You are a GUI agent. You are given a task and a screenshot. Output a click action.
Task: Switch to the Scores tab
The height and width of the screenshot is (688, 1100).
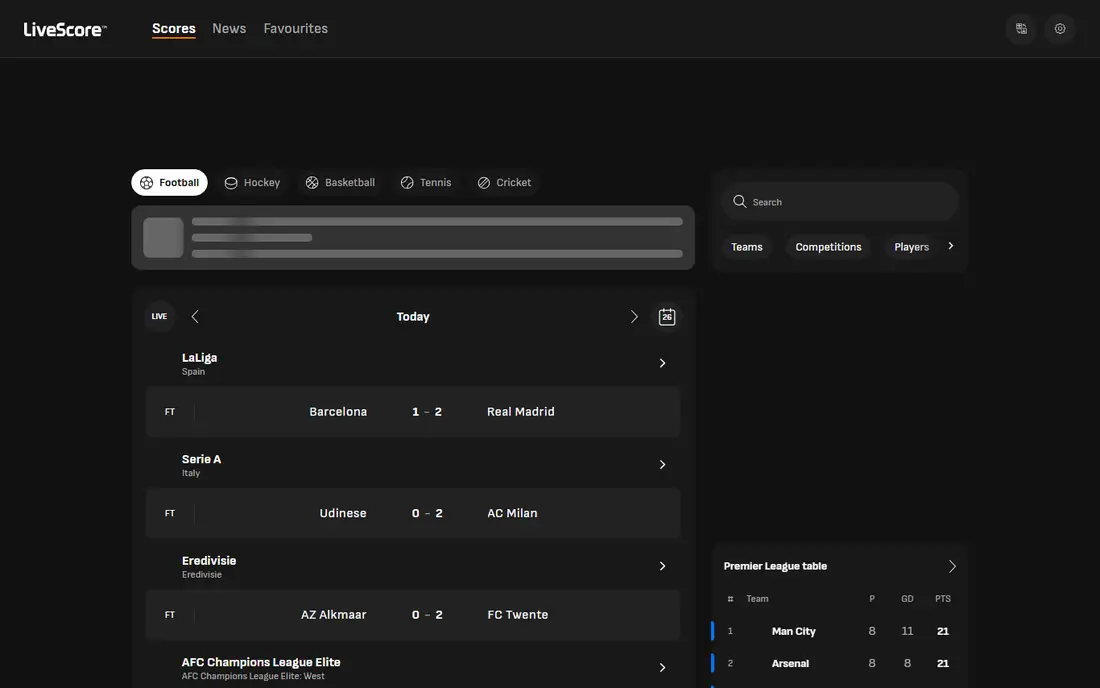coord(174,29)
